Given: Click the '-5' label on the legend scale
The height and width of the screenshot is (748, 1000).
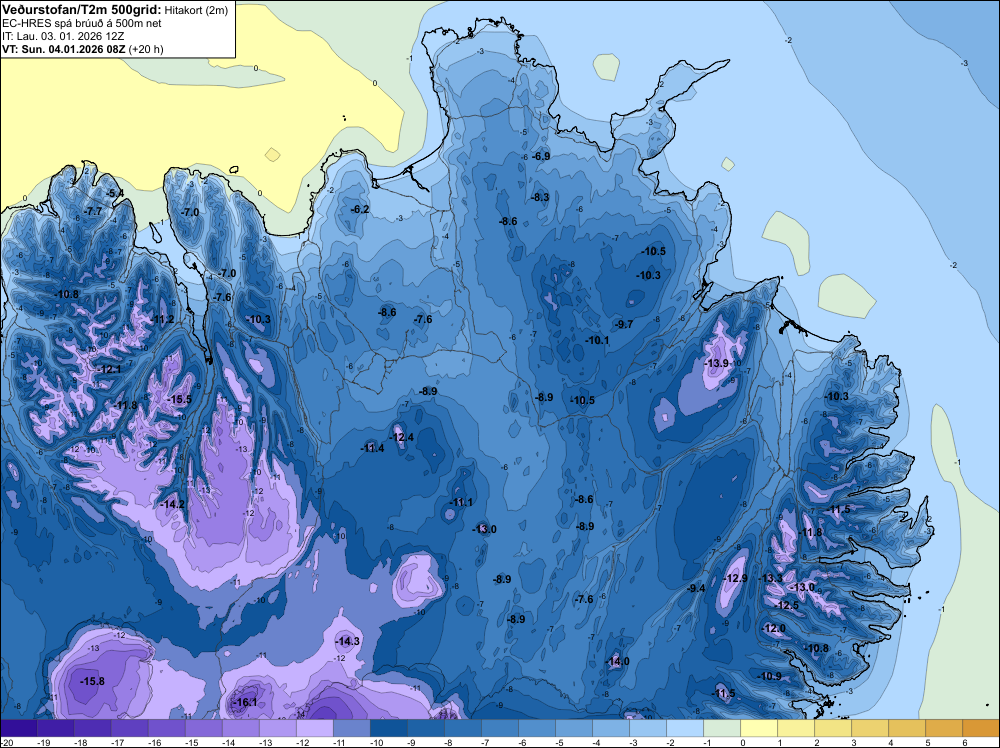Looking at the screenshot, I should coord(558,742).
